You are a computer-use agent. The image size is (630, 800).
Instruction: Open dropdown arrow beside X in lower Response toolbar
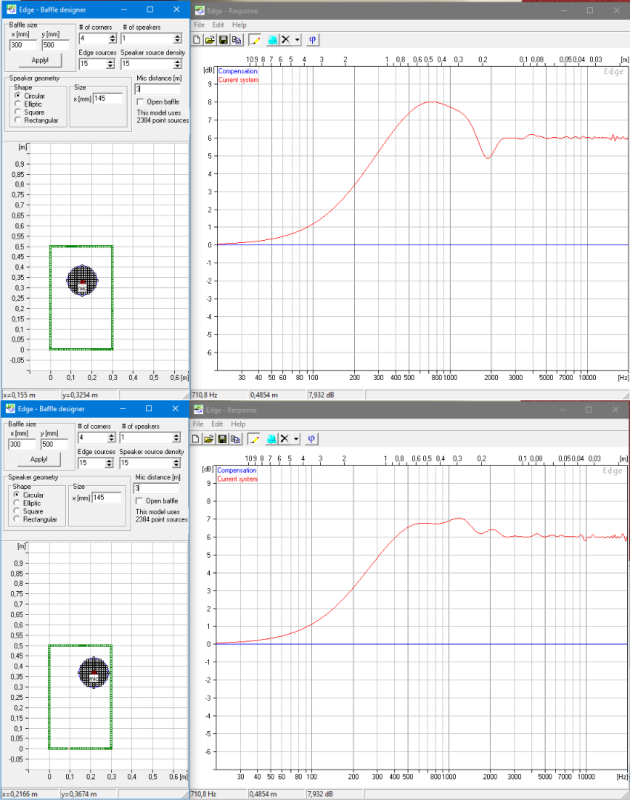pyautogui.click(x=296, y=439)
